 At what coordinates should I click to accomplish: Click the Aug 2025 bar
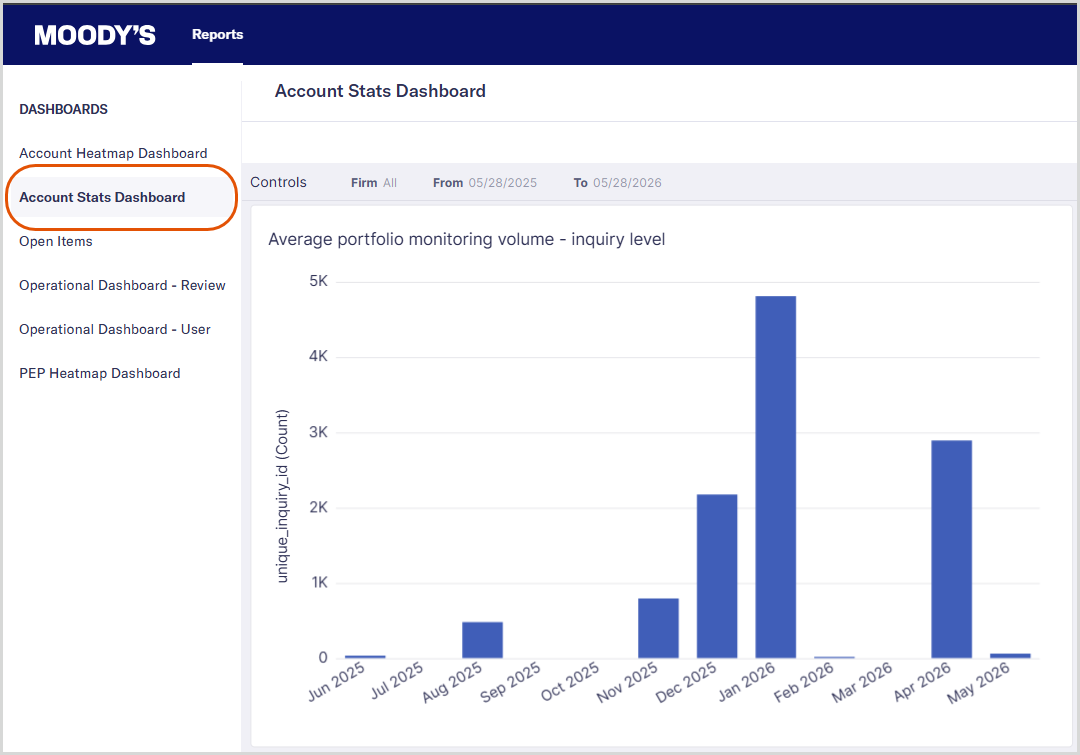pyautogui.click(x=482, y=640)
